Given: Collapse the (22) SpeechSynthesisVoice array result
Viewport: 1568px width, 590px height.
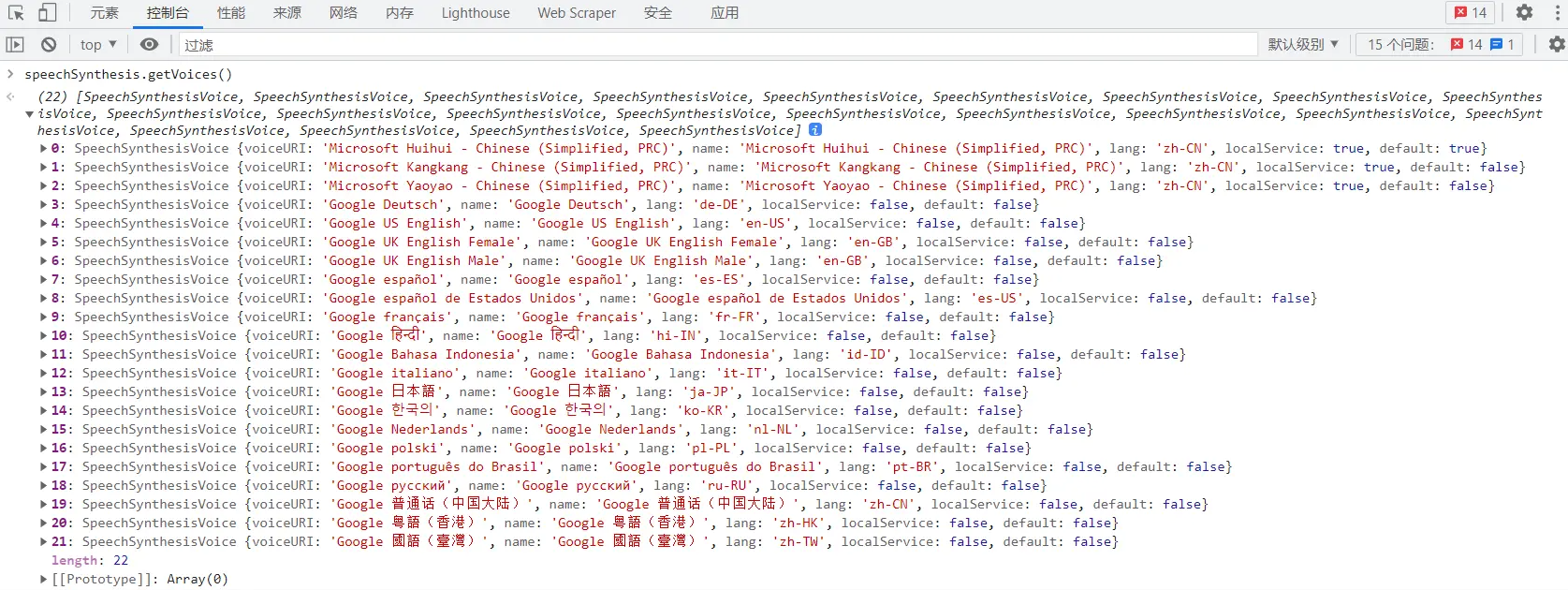Looking at the screenshot, I should (29, 114).
